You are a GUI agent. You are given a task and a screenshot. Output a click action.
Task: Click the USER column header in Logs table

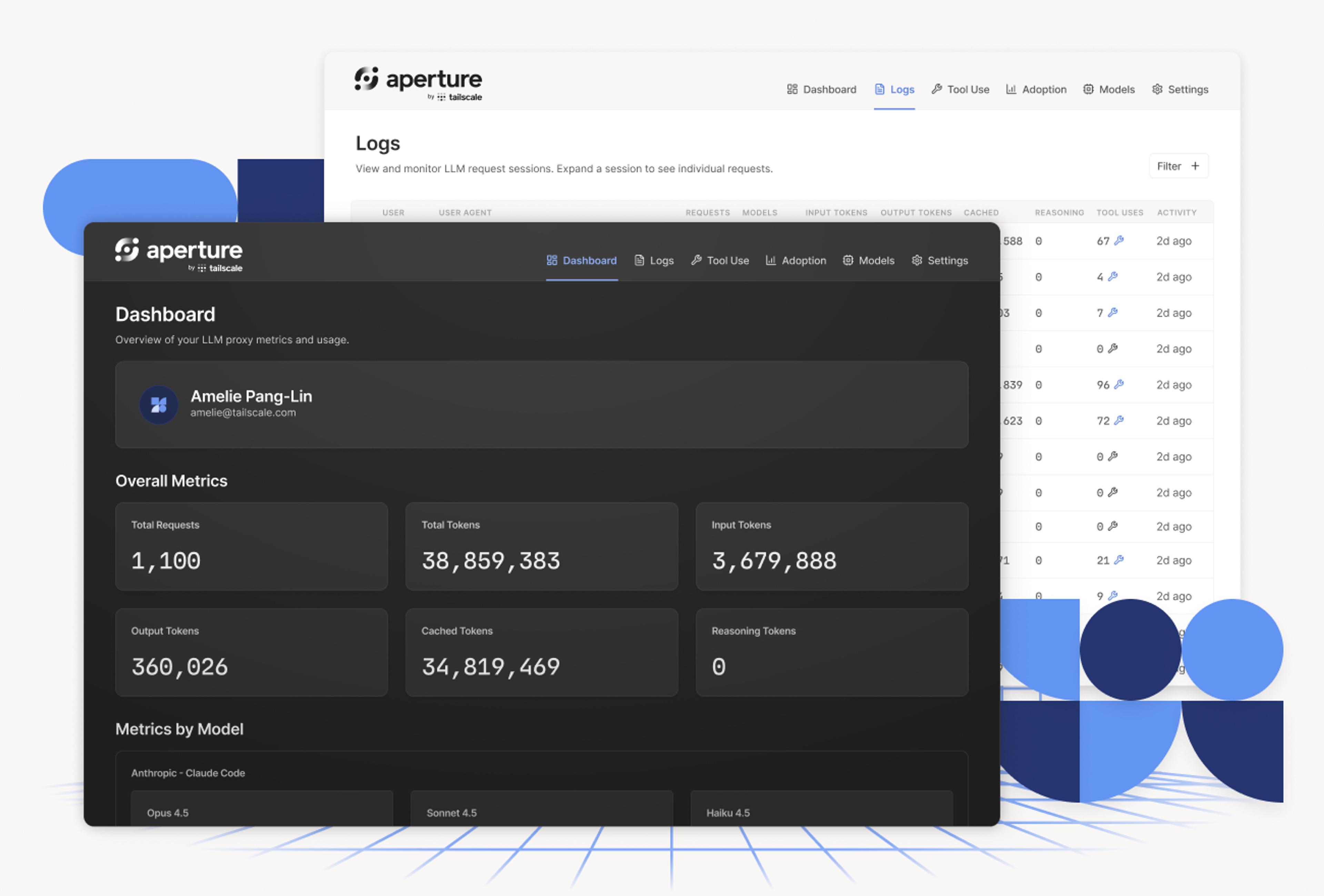[x=393, y=212]
